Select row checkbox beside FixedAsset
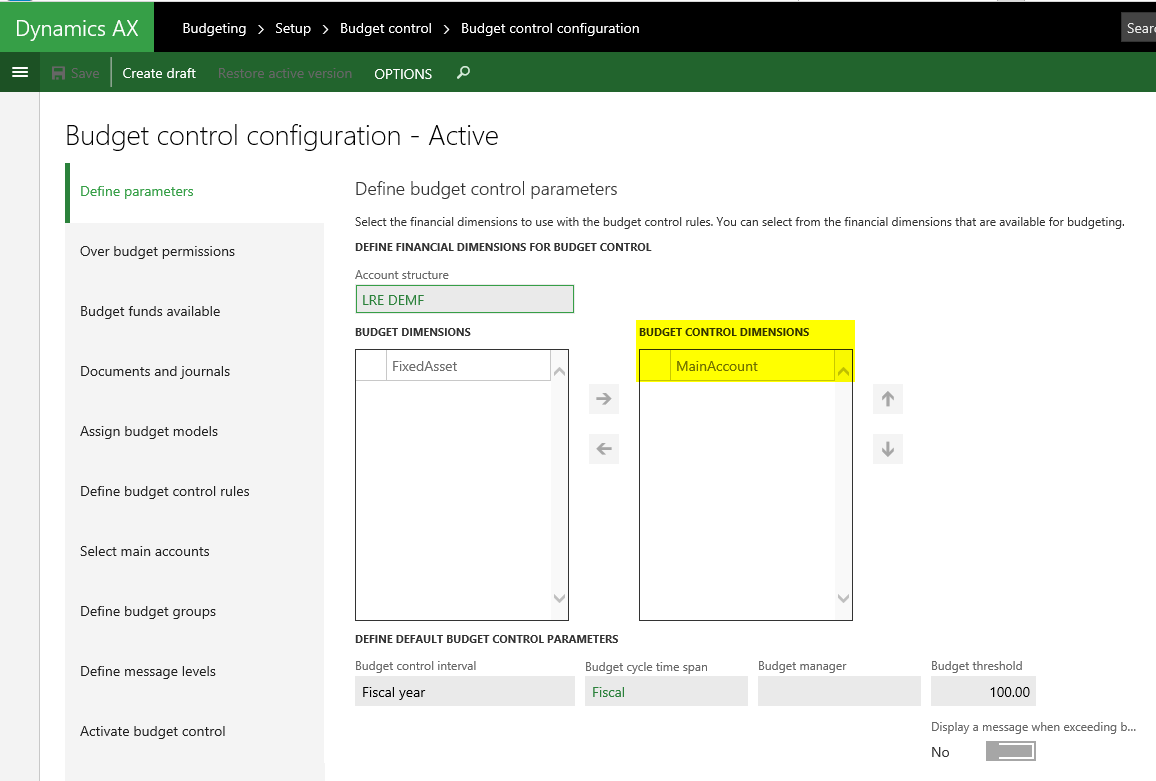 (371, 366)
